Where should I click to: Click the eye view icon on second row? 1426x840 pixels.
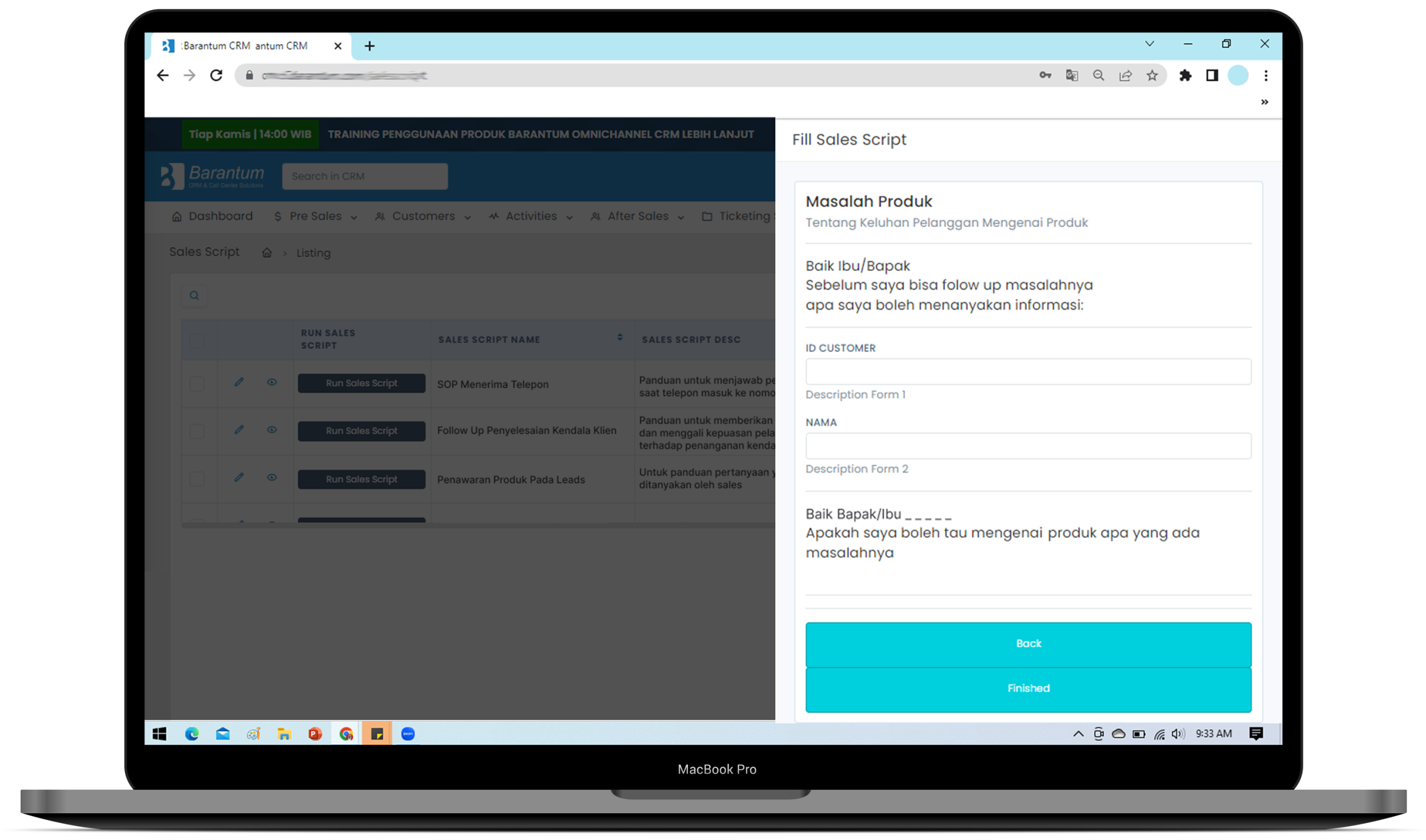click(271, 430)
